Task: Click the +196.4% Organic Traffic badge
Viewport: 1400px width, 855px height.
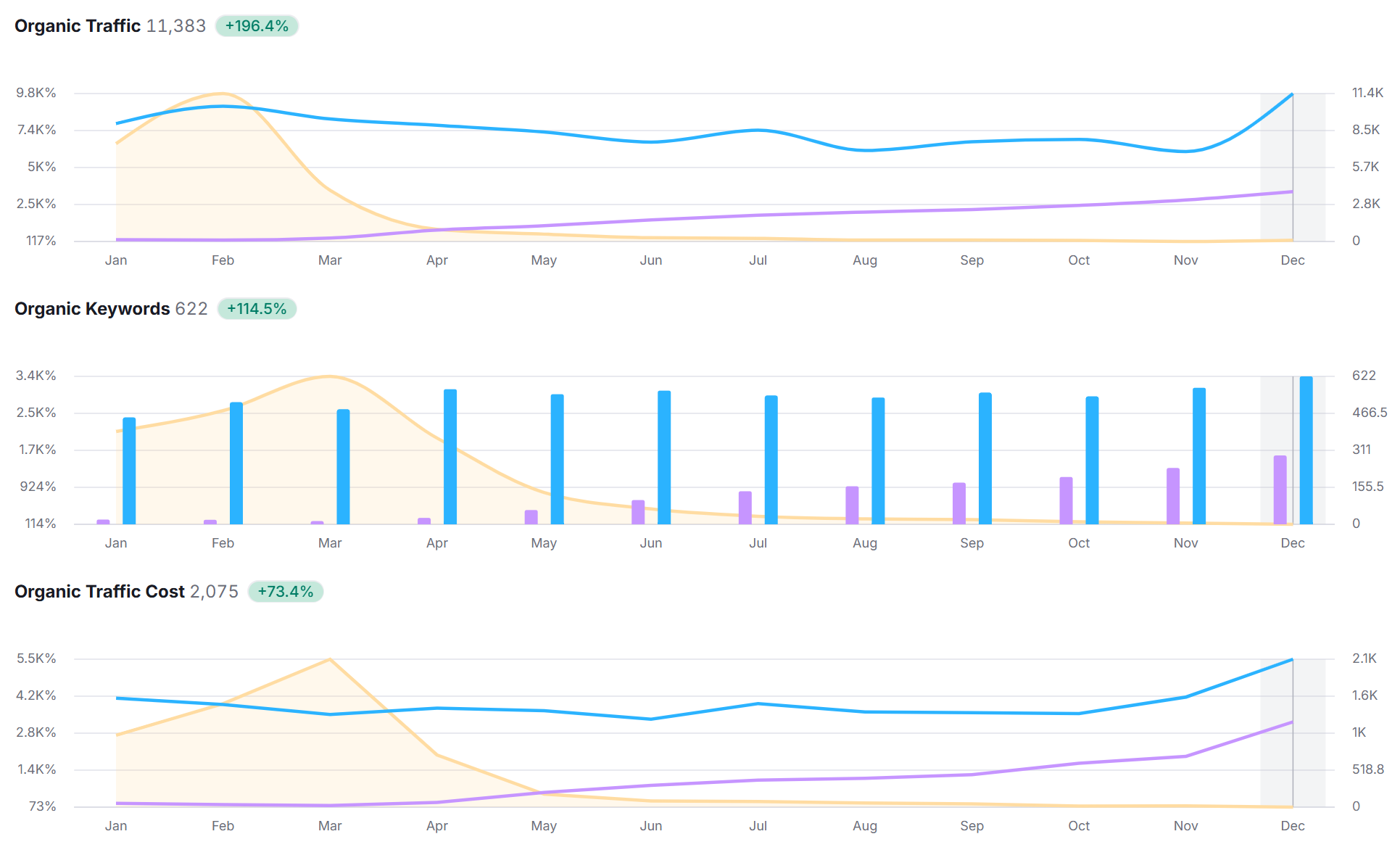Action: [257, 26]
